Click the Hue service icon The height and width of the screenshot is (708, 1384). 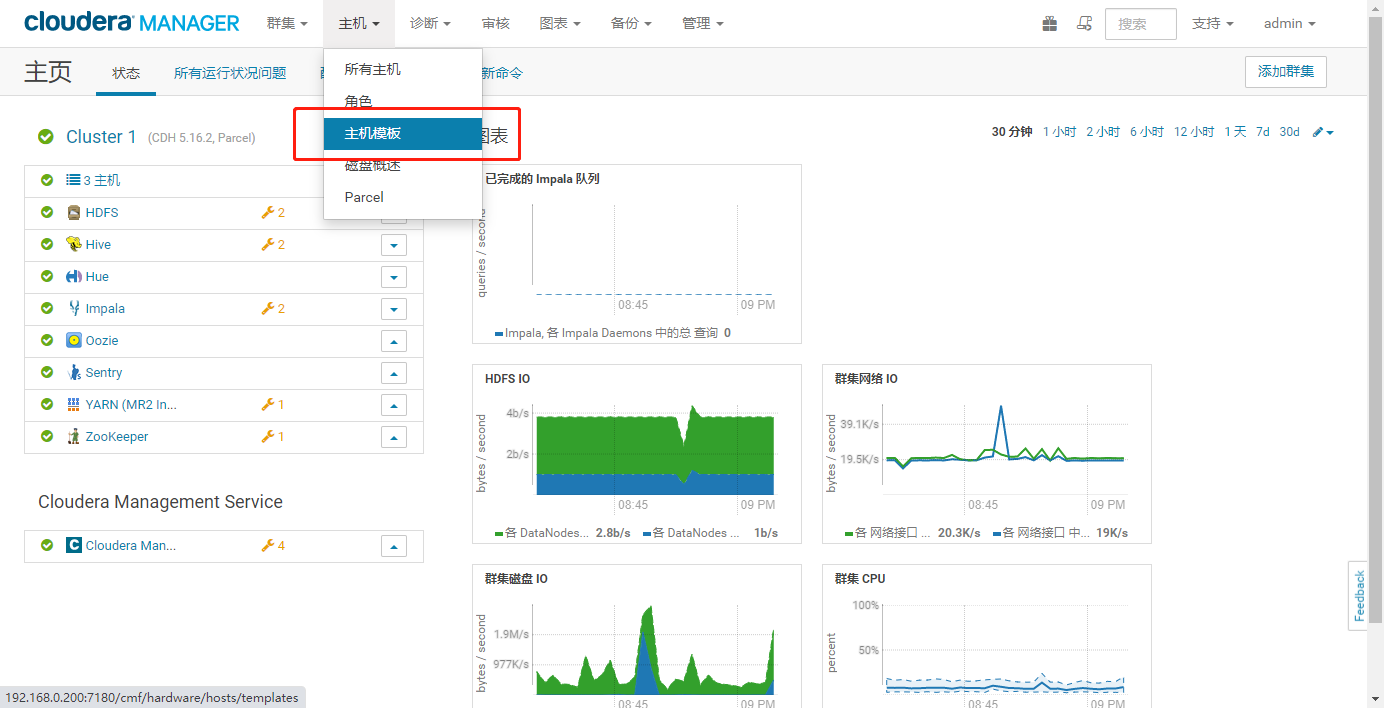[74, 276]
